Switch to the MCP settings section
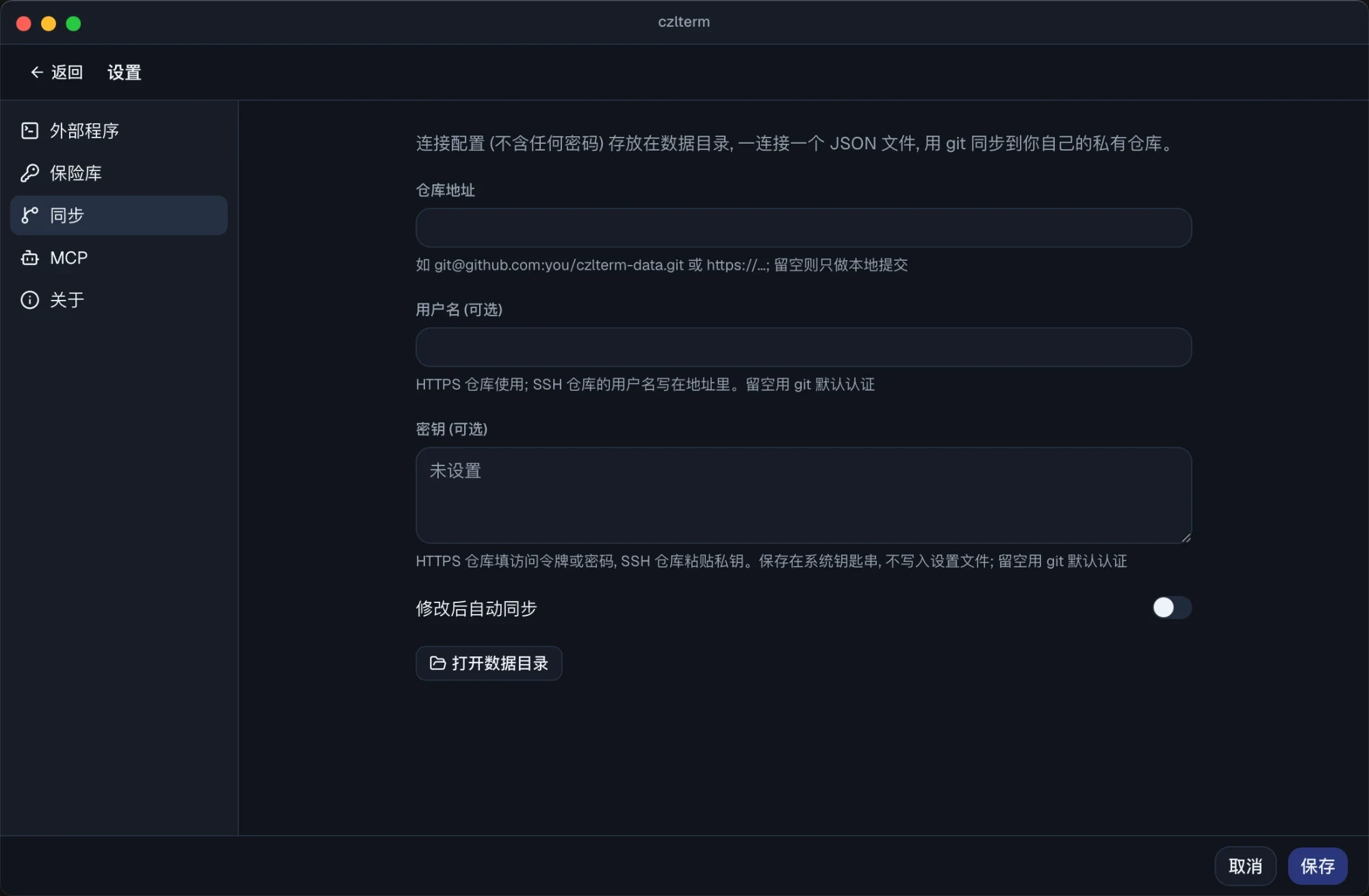1369x896 pixels. tap(118, 257)
